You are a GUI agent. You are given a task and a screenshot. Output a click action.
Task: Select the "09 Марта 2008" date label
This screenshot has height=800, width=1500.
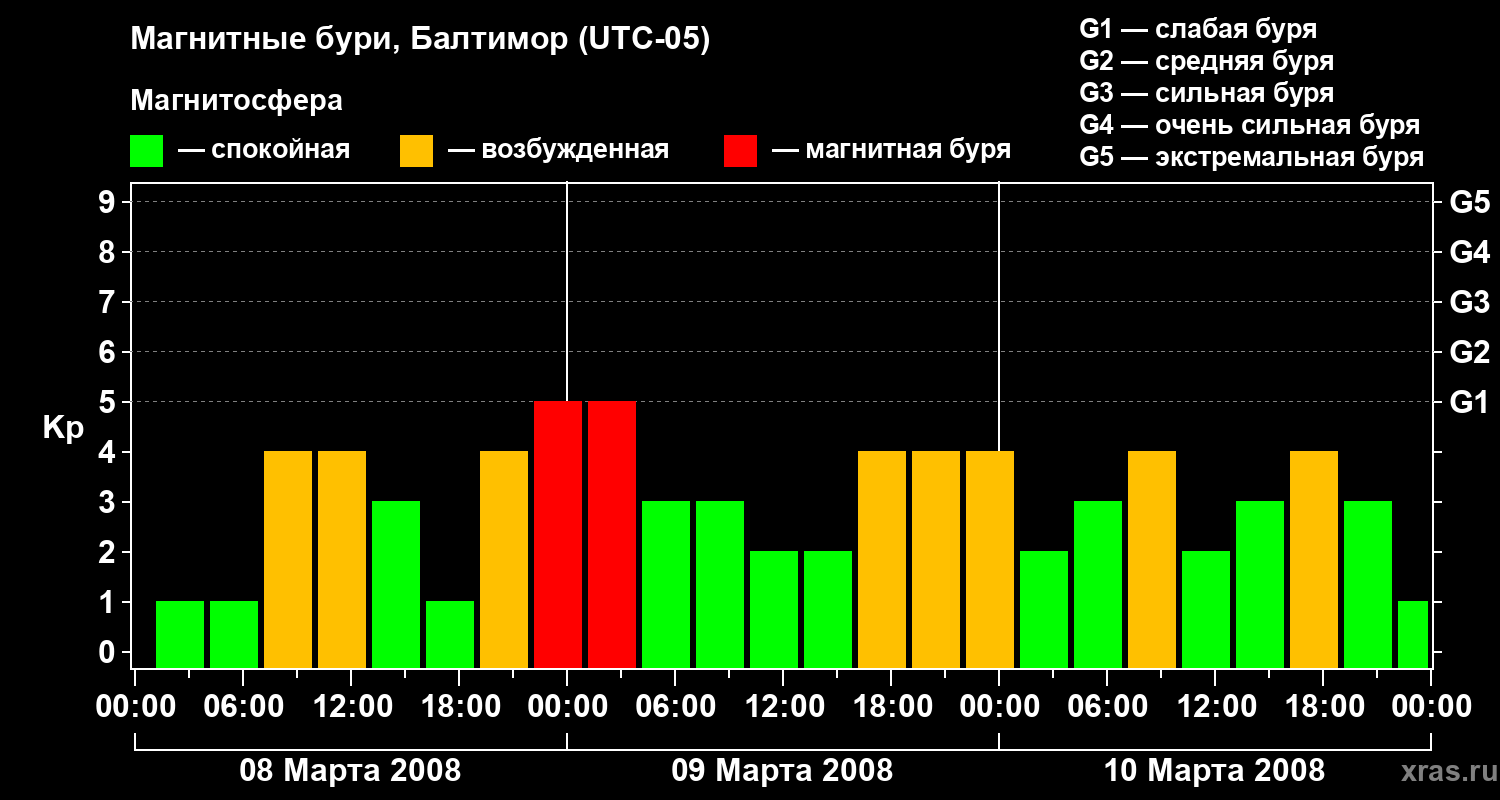pos(782,771)
